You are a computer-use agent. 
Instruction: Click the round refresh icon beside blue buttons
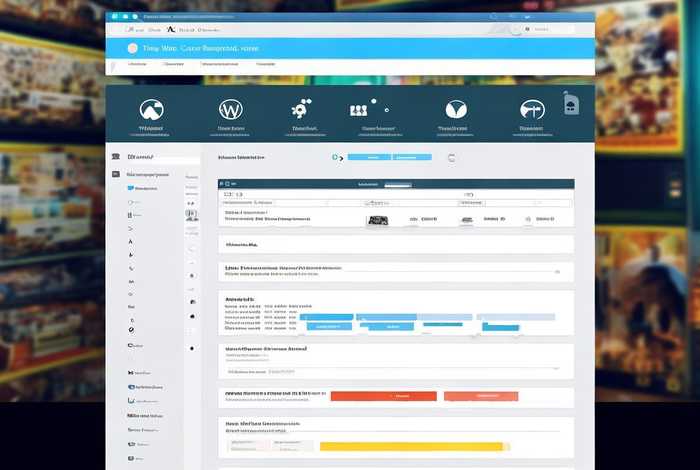click(451, 157)
